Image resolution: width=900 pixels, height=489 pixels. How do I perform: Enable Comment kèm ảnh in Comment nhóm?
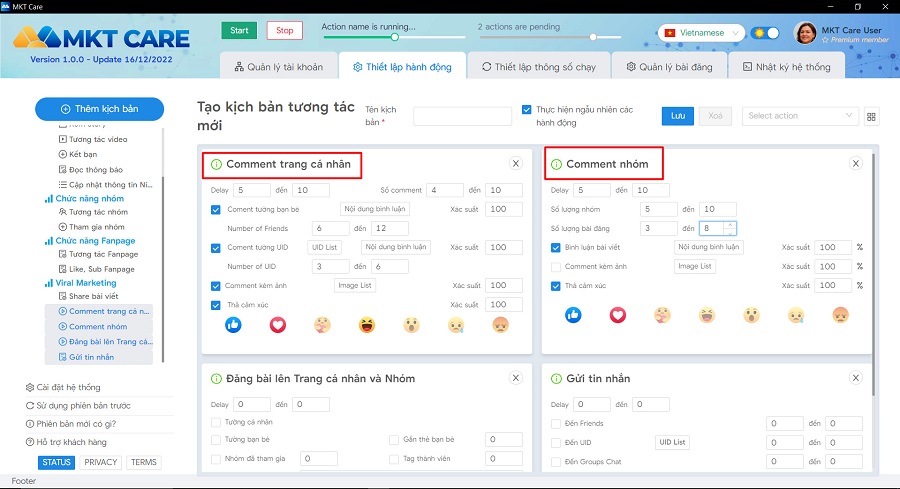tap(556, 267)
